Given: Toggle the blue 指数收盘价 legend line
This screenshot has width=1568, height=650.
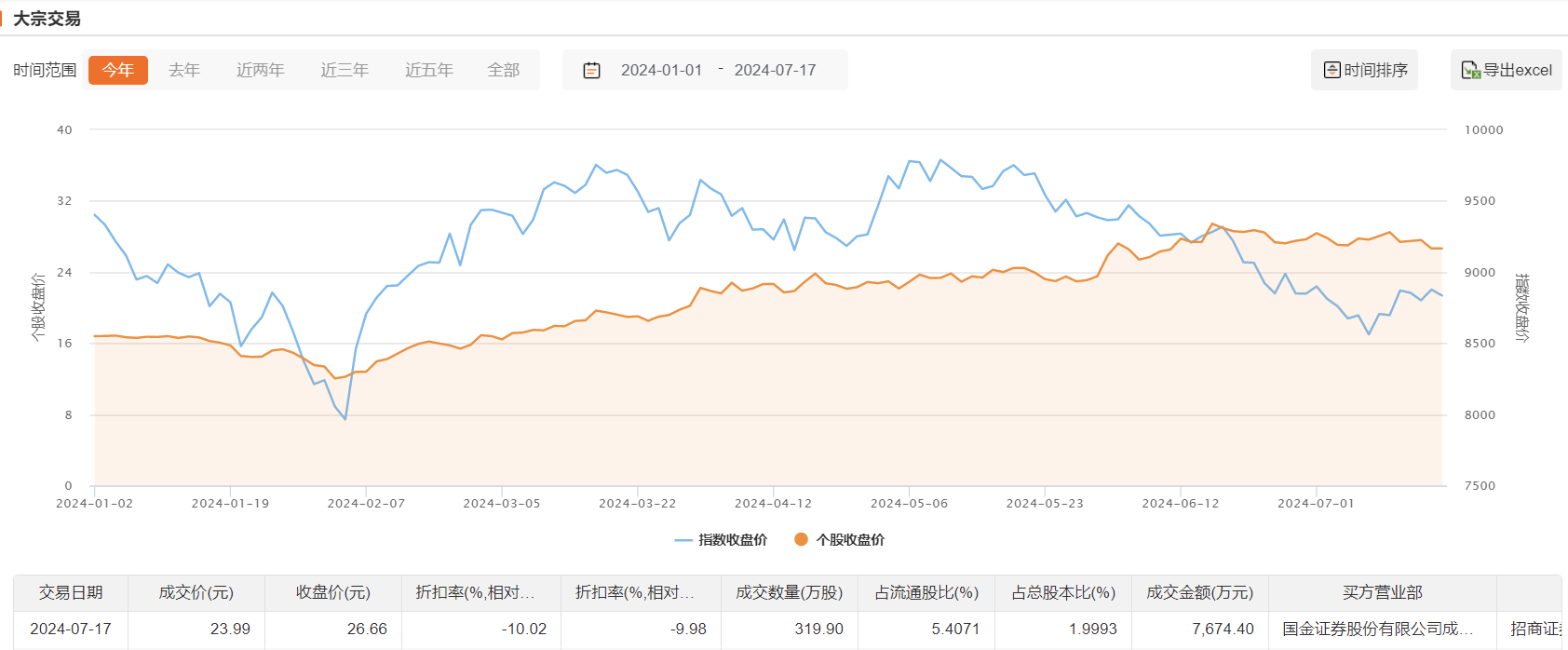Looking at the screenshot, I should click(683, 540).
